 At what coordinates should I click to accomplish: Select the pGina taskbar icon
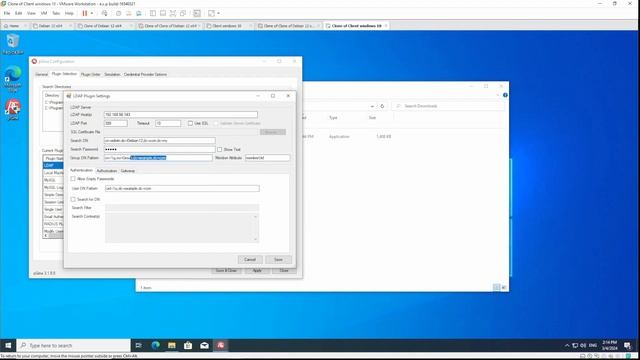point(220,345)
